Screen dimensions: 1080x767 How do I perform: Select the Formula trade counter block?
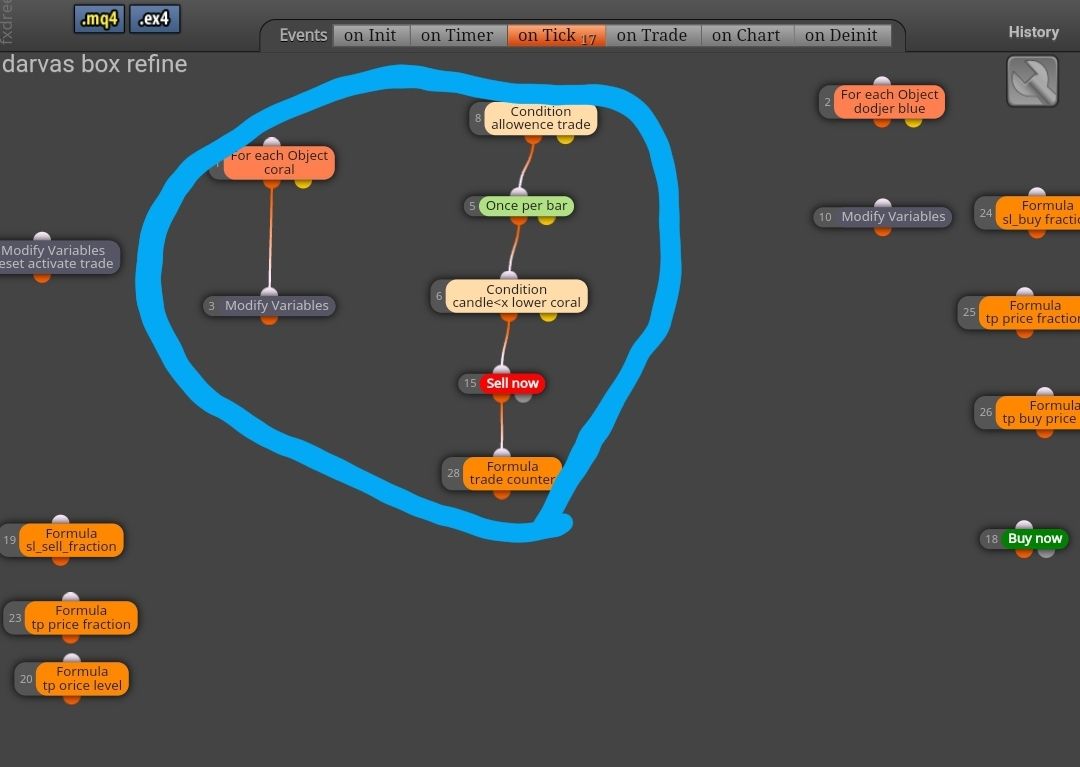tap(512, 473)
